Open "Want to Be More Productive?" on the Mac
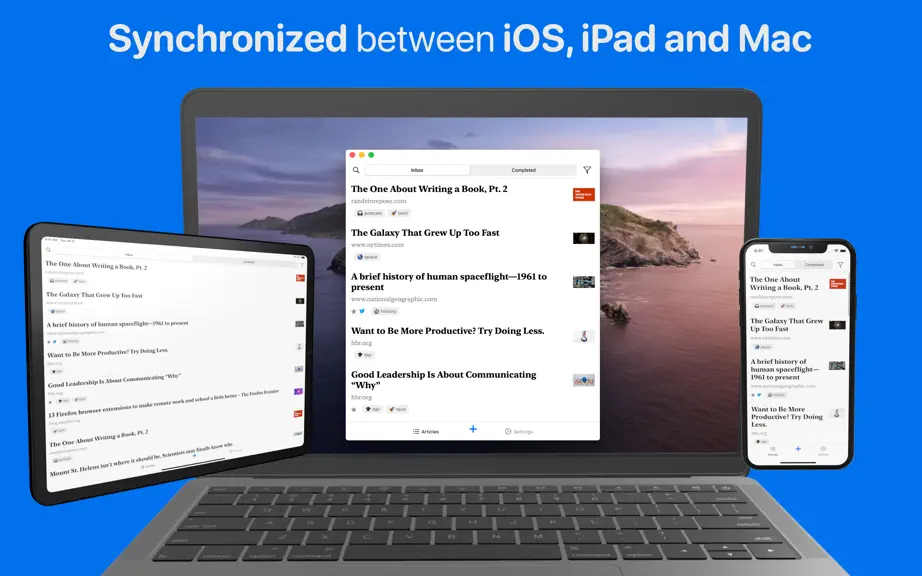 [447, 331]
